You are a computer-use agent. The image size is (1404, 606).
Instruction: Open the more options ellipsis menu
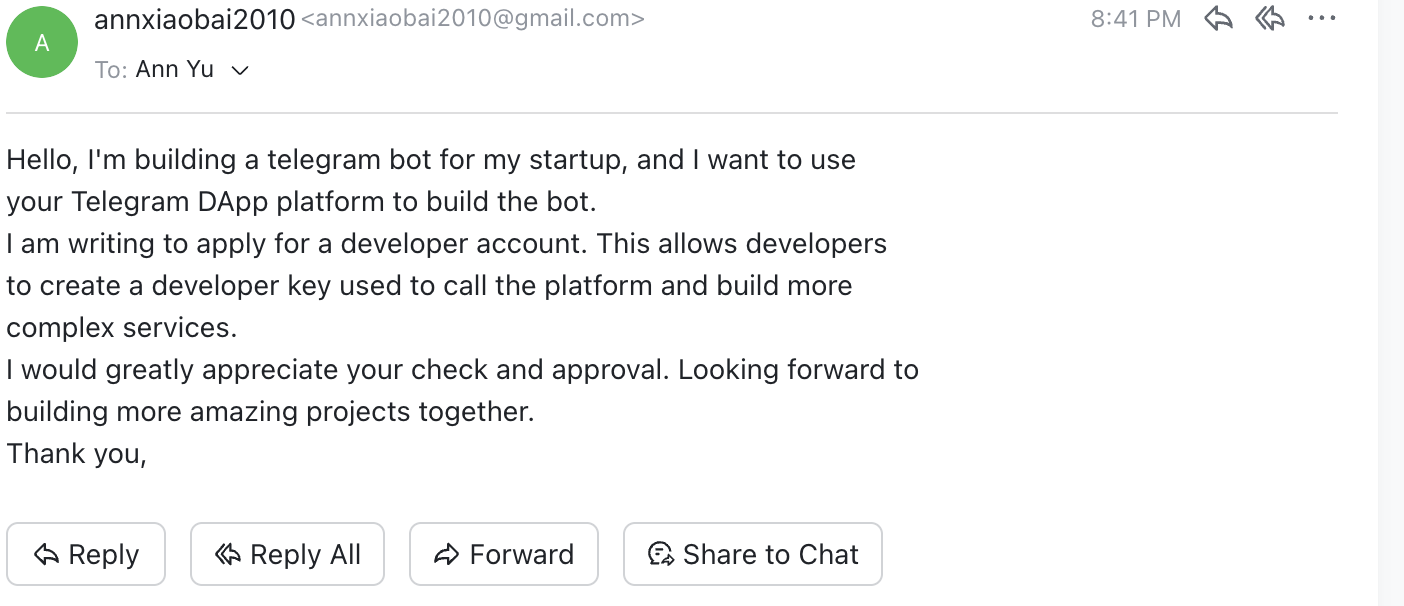point(1321,19)
